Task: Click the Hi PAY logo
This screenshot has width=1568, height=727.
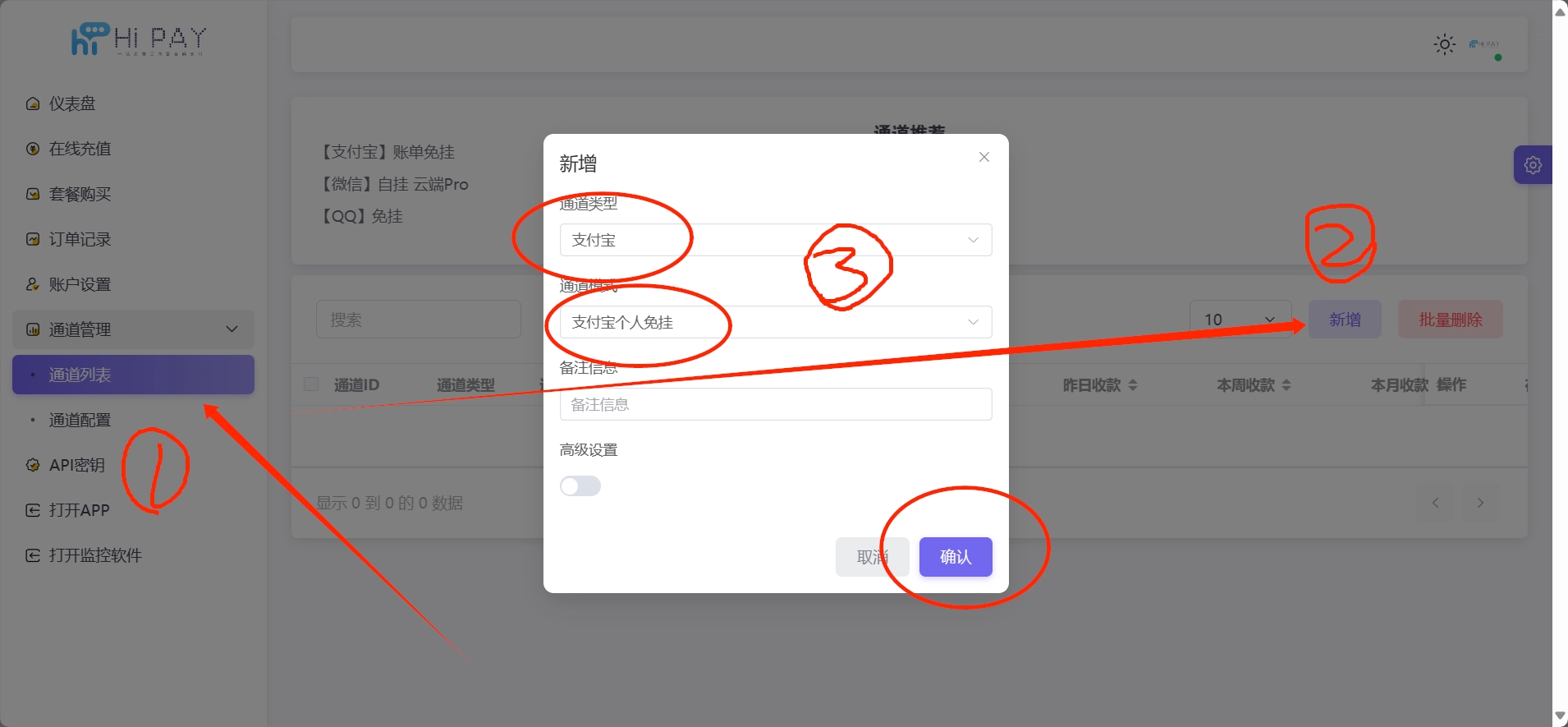Action: pyautogui.click(x=138, y=39)
